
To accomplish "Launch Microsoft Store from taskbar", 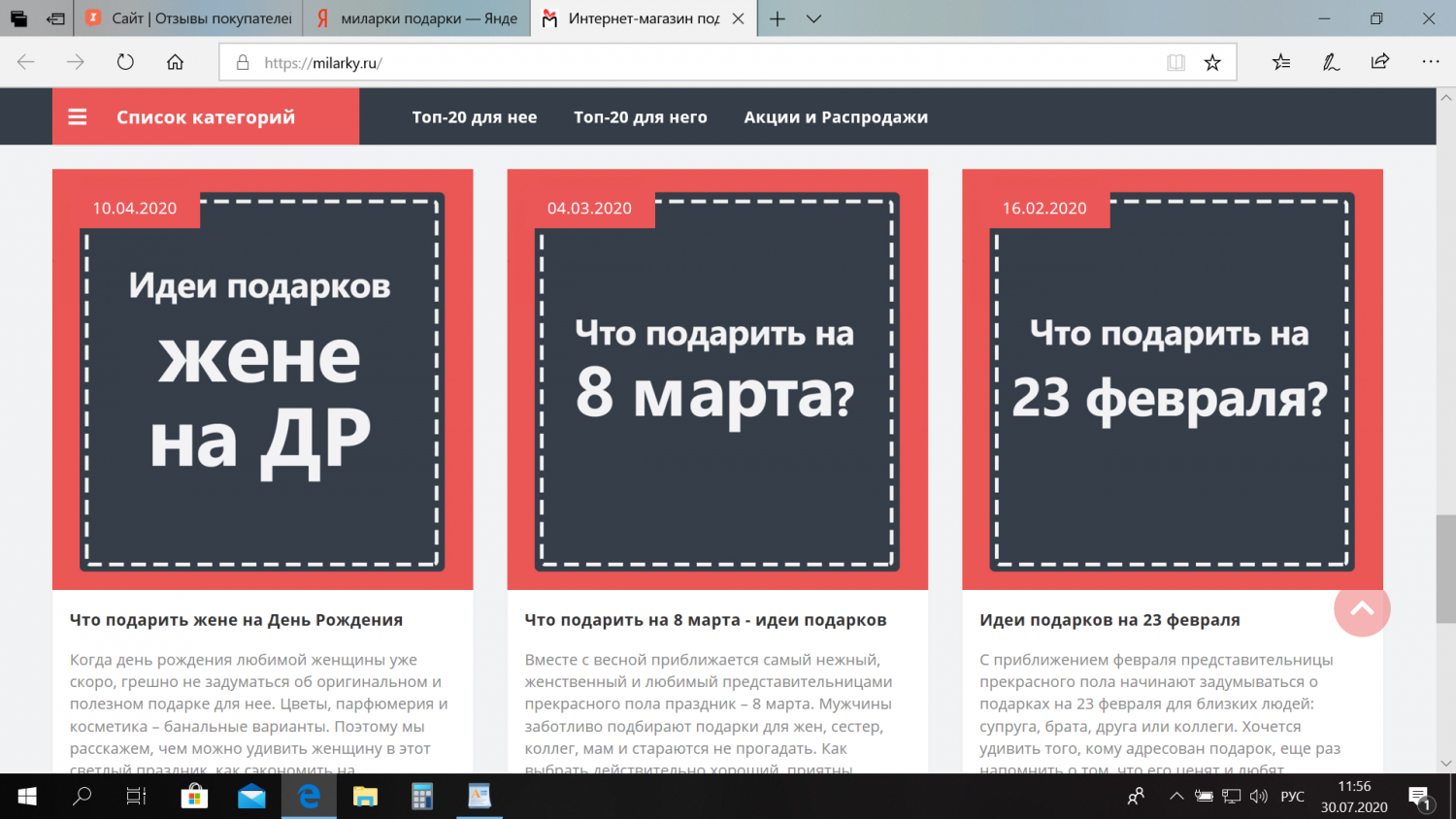I will click(x=194, y=797).
